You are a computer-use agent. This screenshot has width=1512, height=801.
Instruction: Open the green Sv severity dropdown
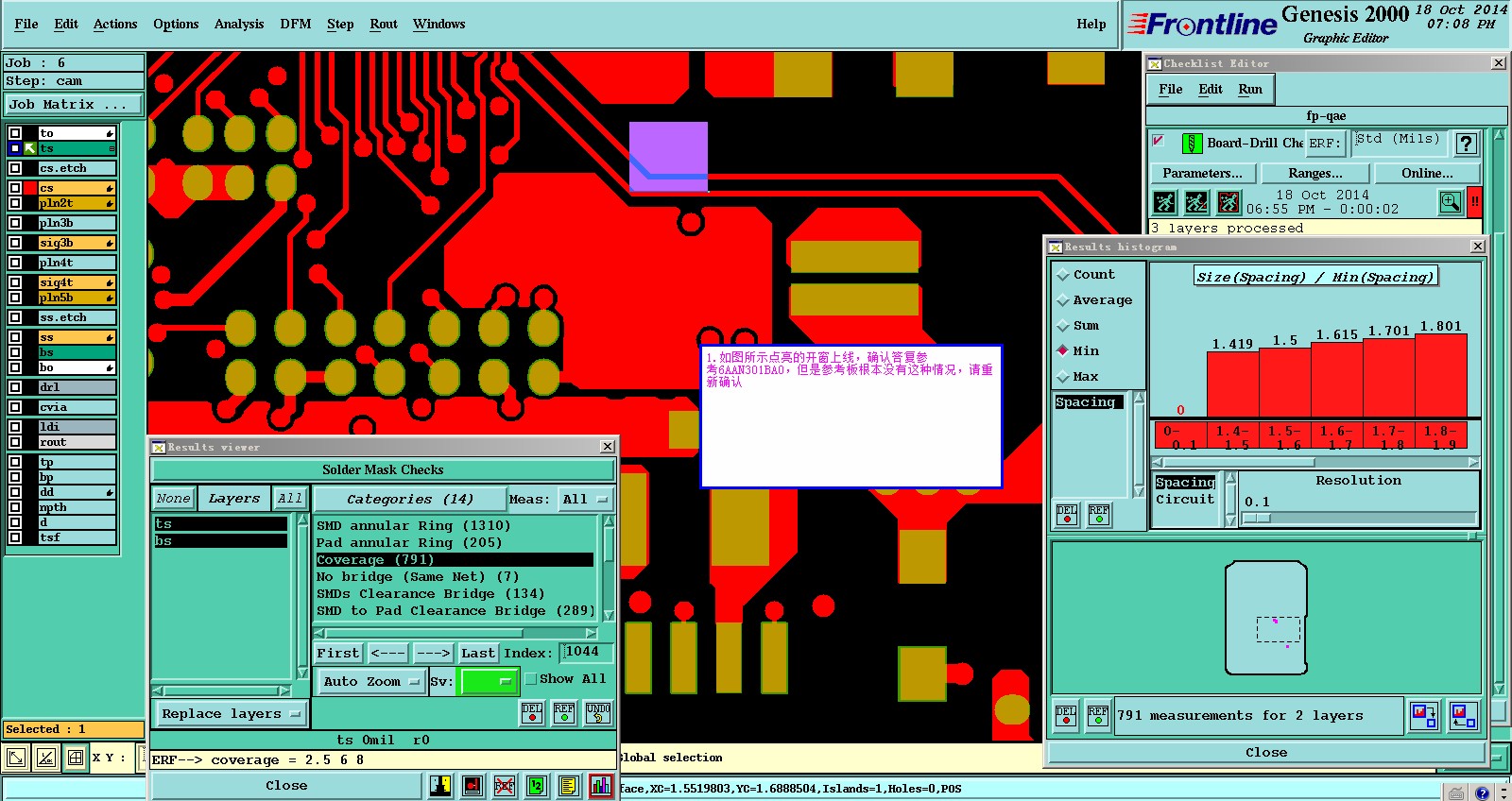pos(488,681)
